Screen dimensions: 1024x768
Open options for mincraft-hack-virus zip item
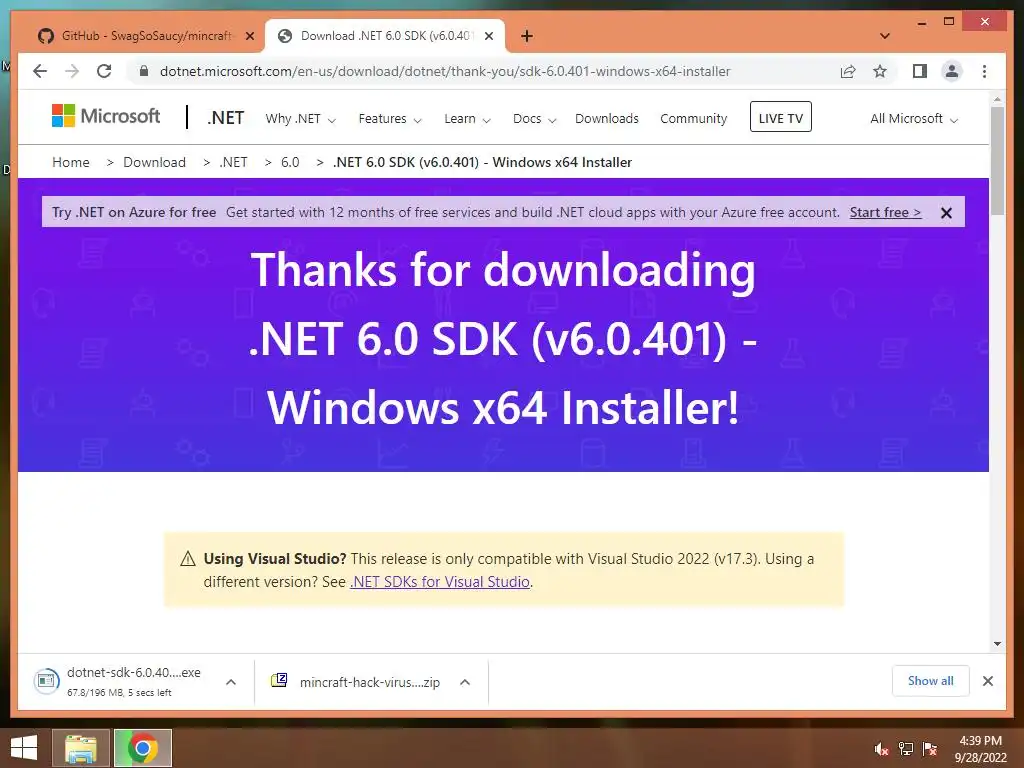[x=465, y=682]
